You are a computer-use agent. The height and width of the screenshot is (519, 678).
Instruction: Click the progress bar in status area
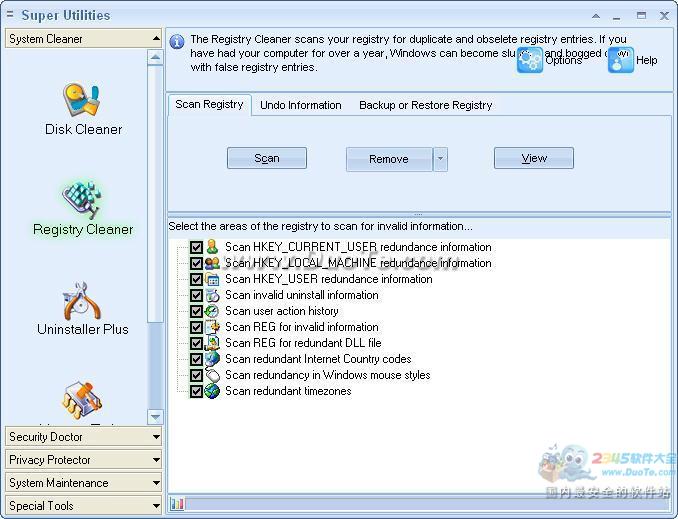(x=428, y=504)
